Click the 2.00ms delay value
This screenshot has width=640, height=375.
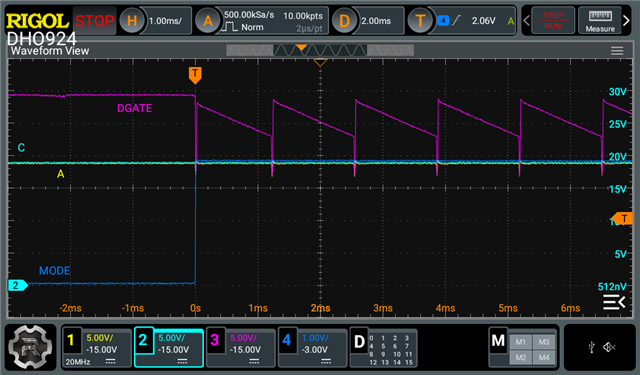pyautogui.click(x=376, y=21)
